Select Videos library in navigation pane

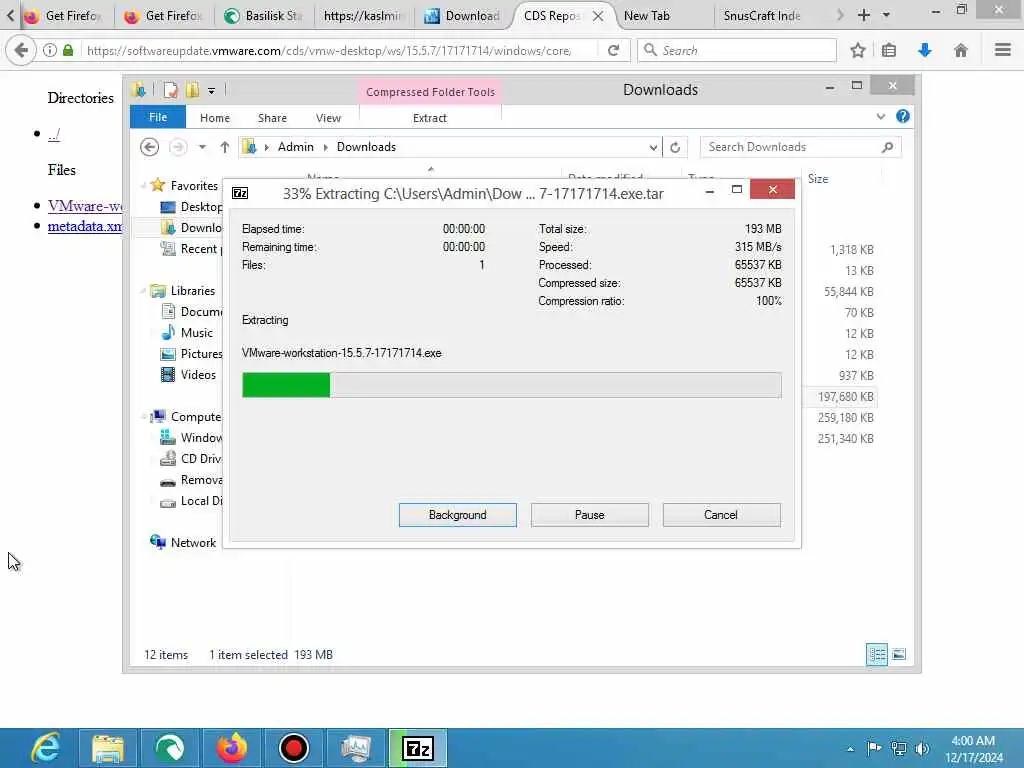pos(188,374)
